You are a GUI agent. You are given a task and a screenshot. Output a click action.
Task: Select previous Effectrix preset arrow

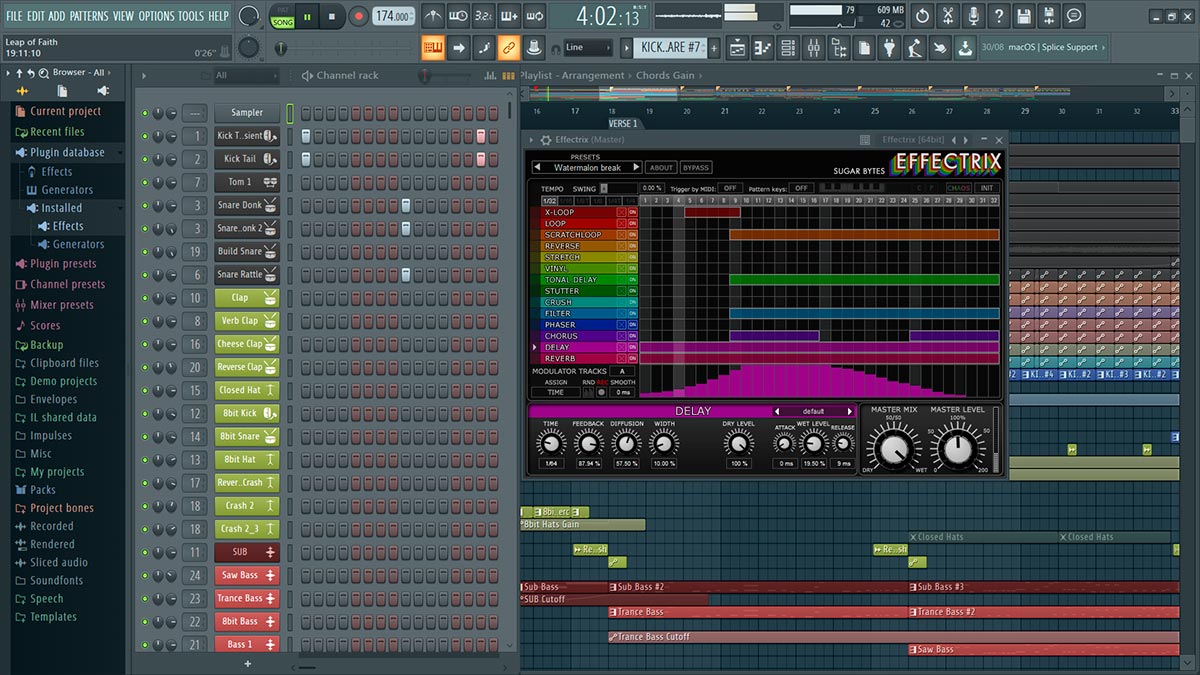tap(537, 168)
